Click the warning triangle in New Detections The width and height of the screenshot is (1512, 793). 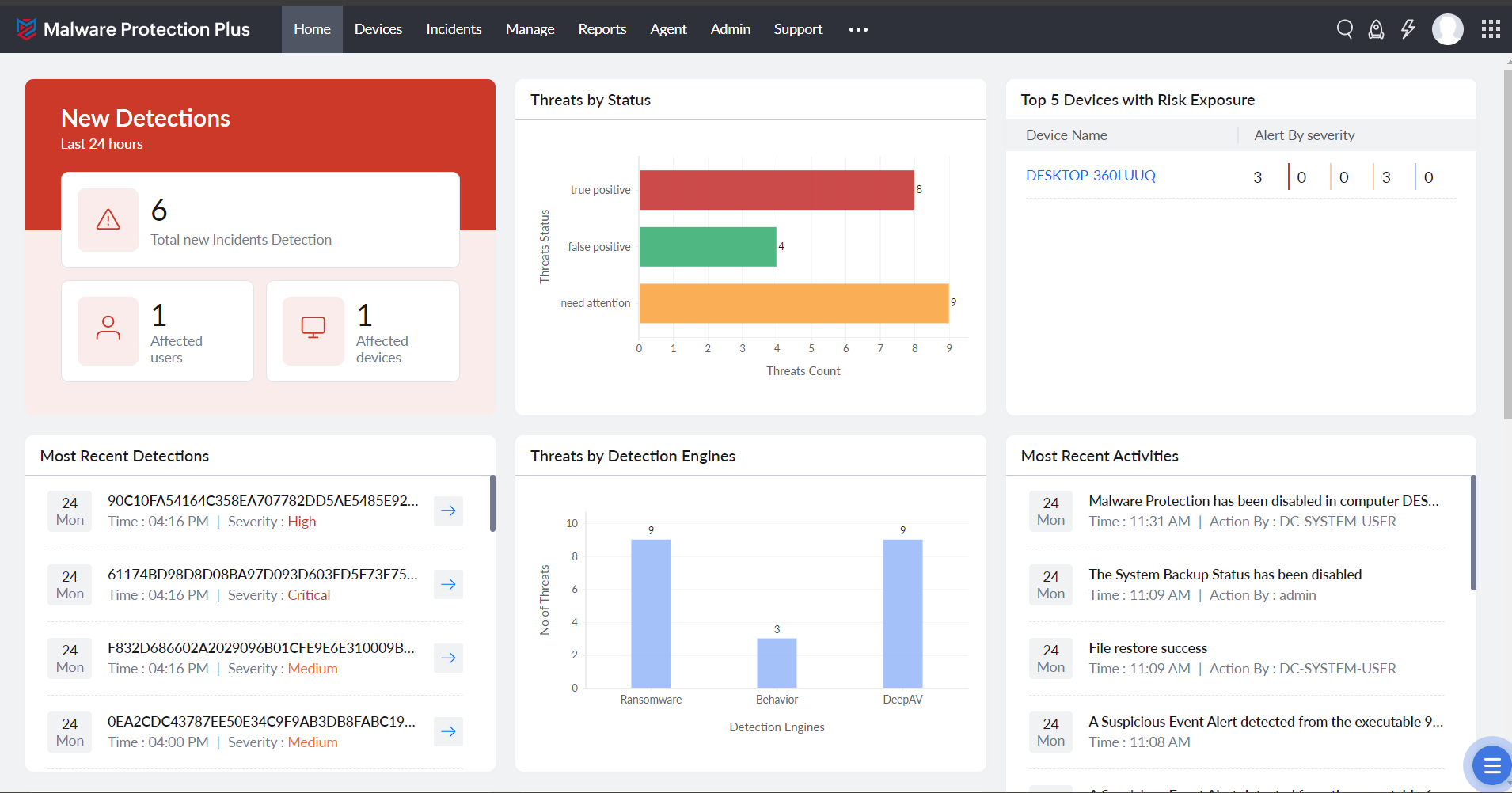point(108,220)
